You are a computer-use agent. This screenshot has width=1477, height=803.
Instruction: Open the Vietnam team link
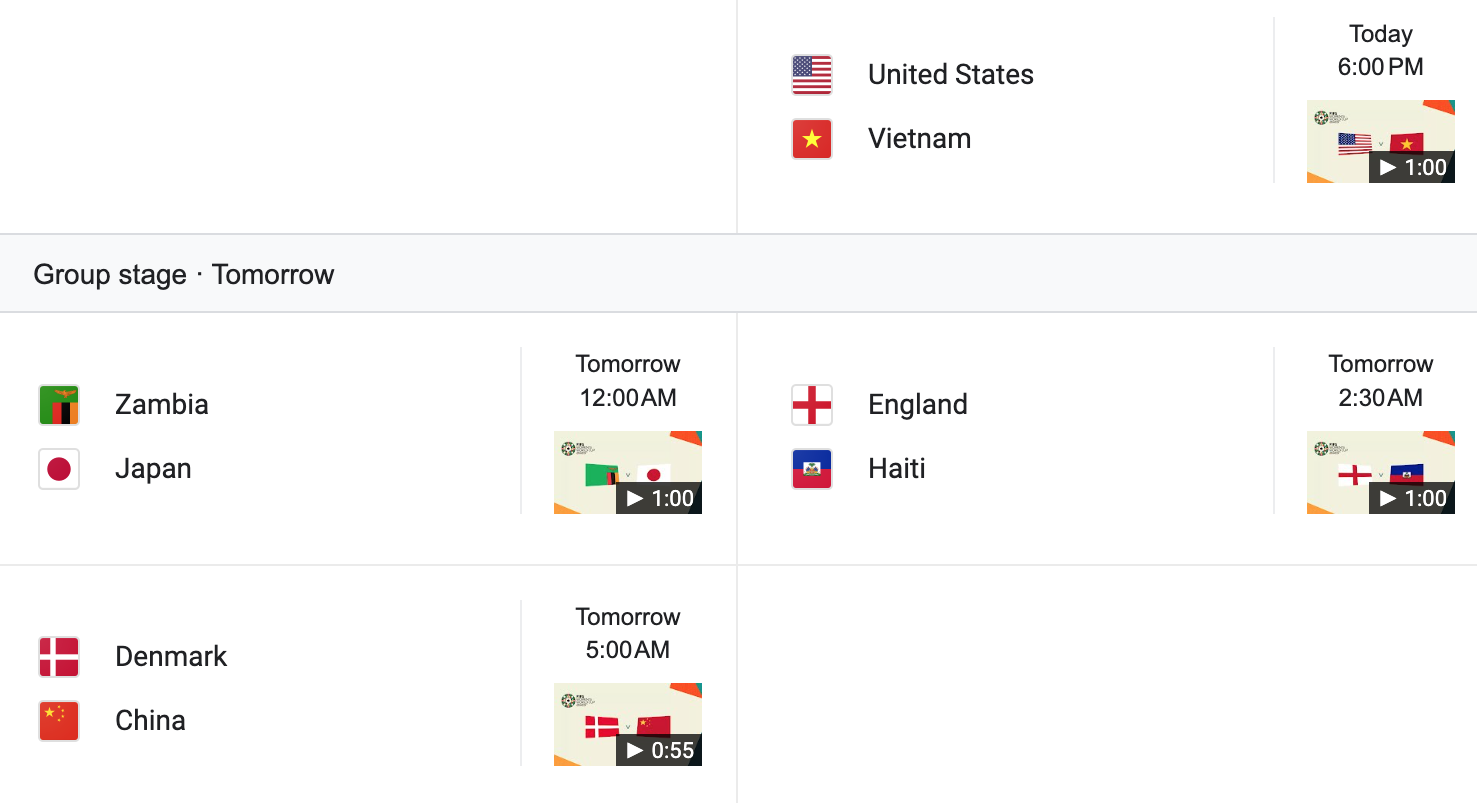tap(919, 139)
